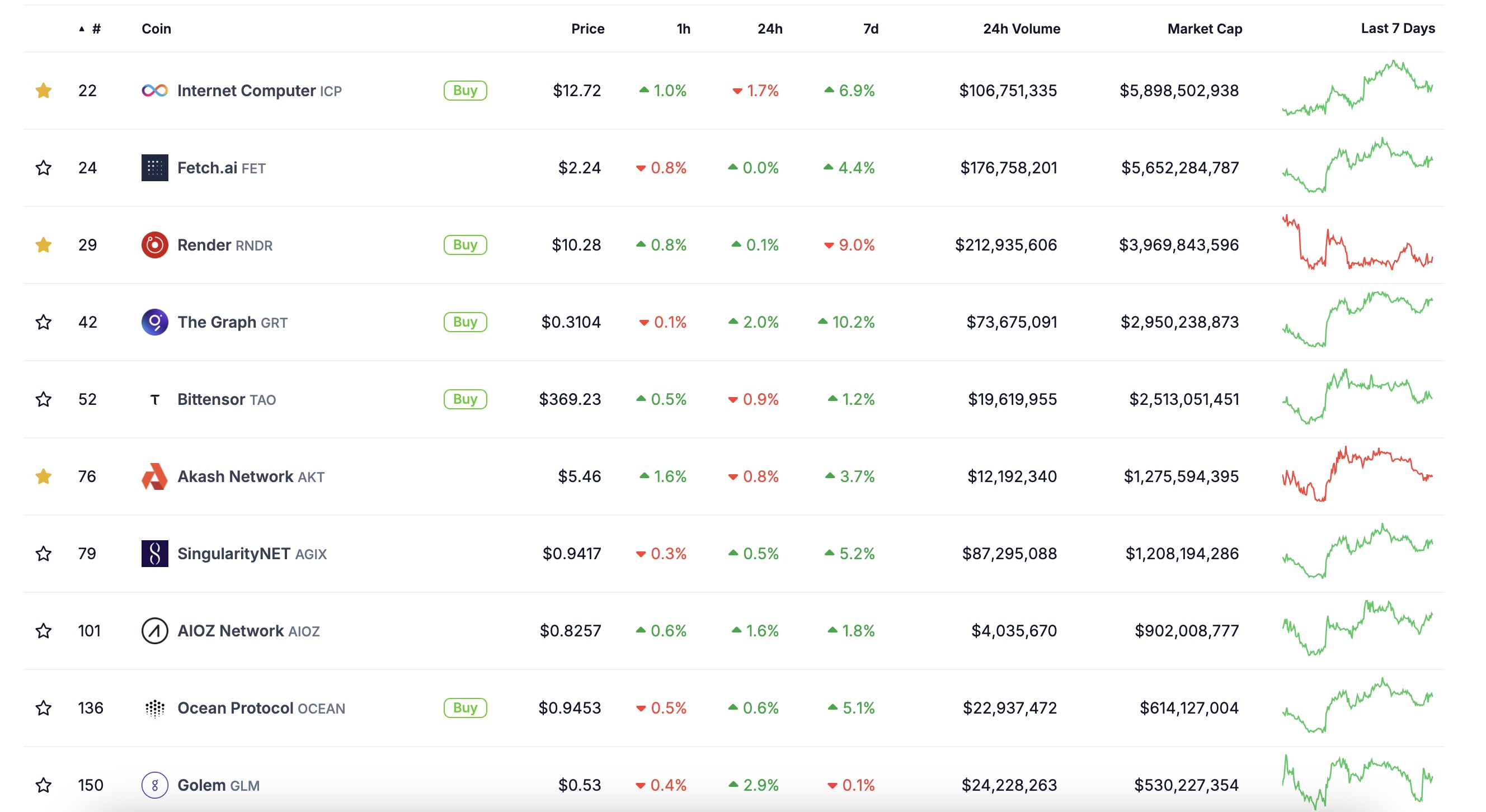Image resolution: width=1486 pixels, height=812 pixels.
Task: Click the Buy button for Render
Action: [x=465, y=245]
